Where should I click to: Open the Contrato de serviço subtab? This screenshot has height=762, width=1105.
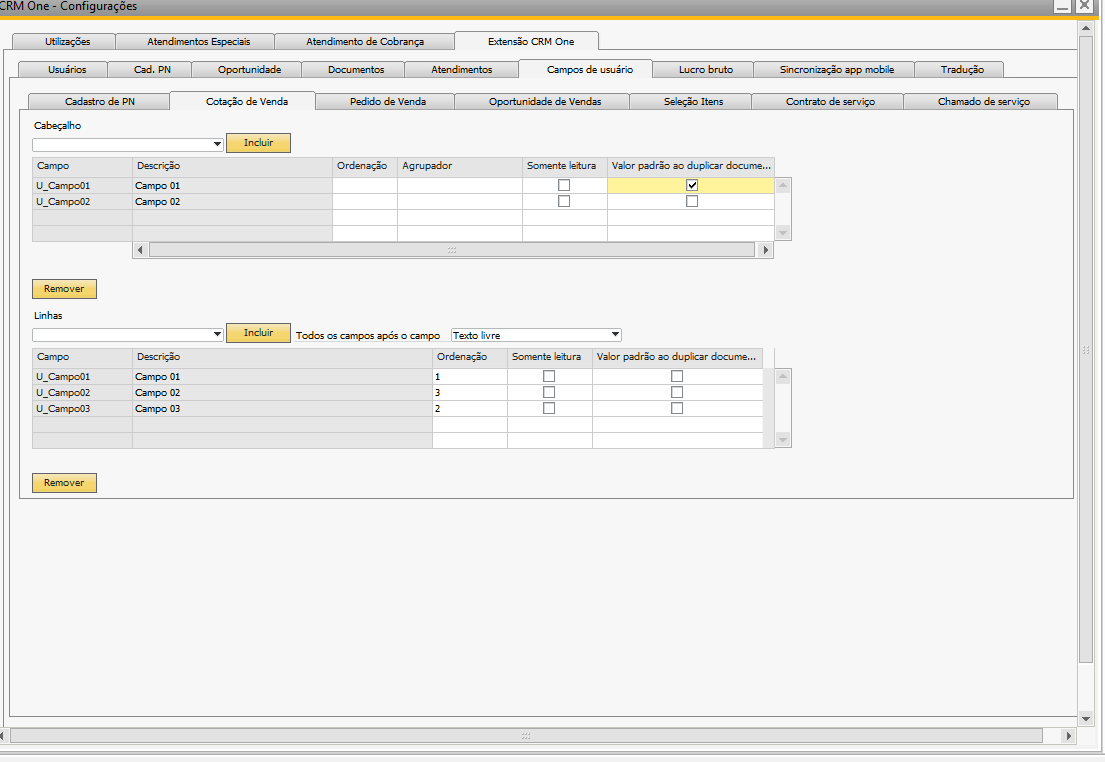tap(830, 102)
